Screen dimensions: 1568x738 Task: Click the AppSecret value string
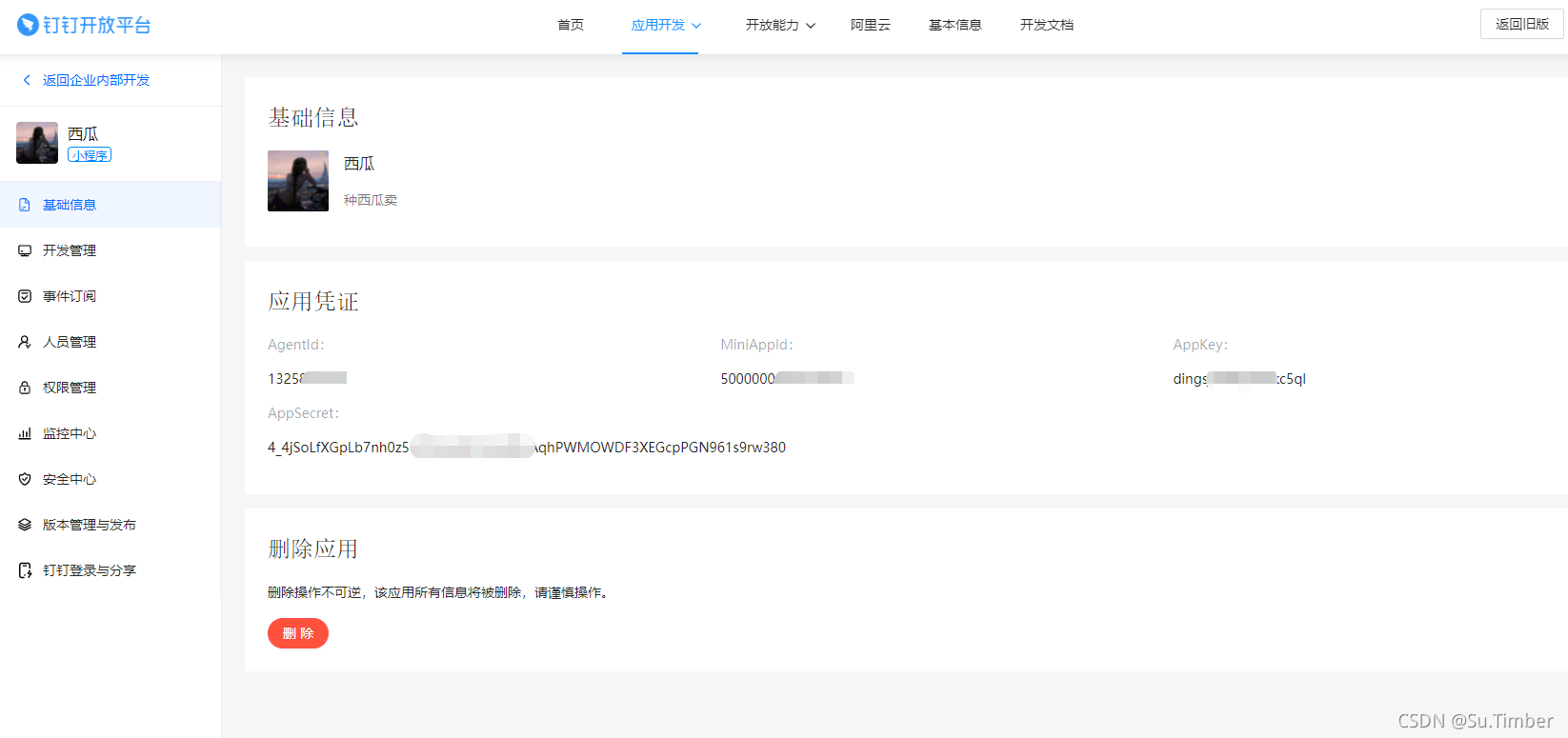tap(527, 447)
